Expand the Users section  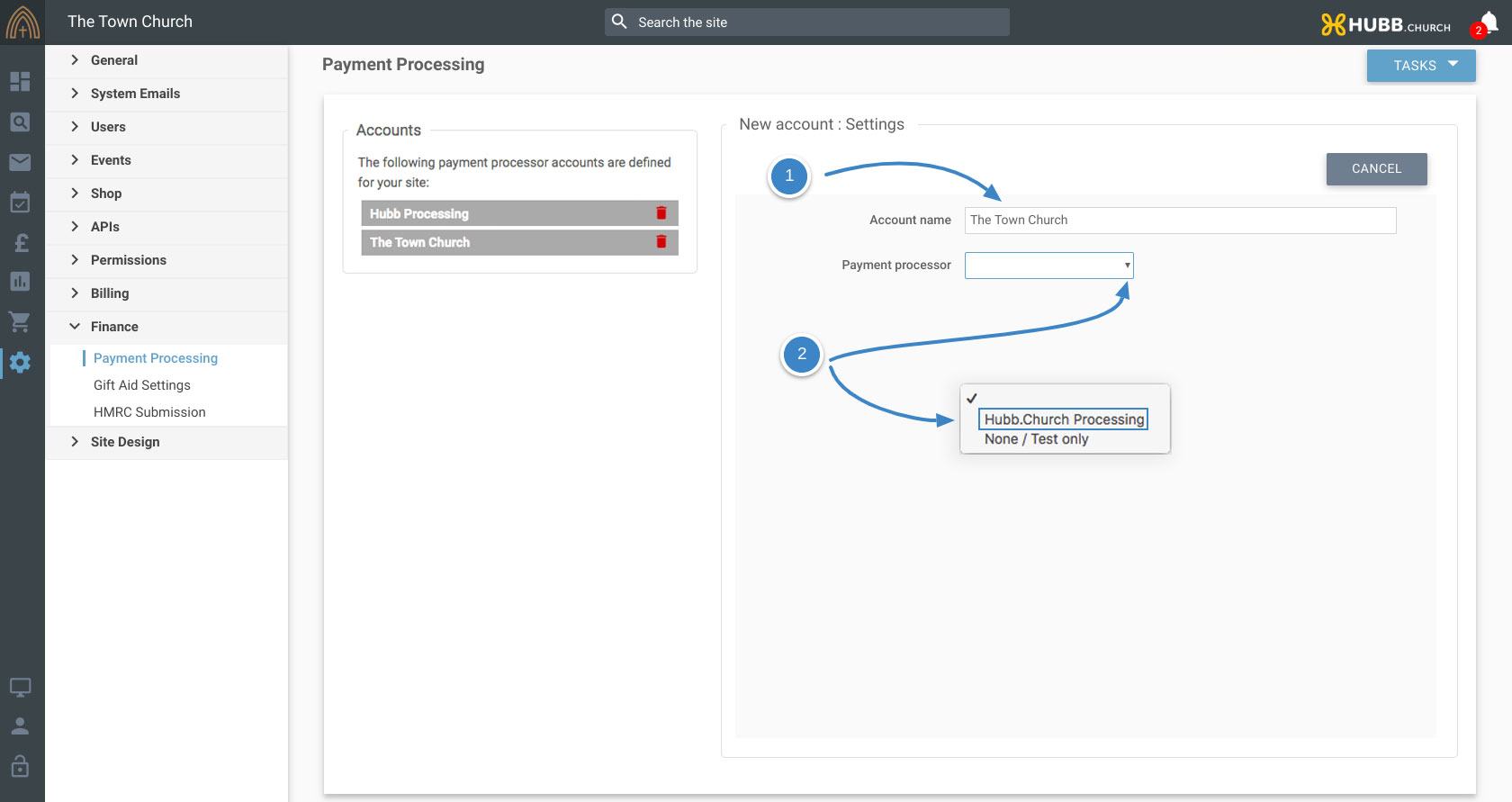[x=166, y=127]
